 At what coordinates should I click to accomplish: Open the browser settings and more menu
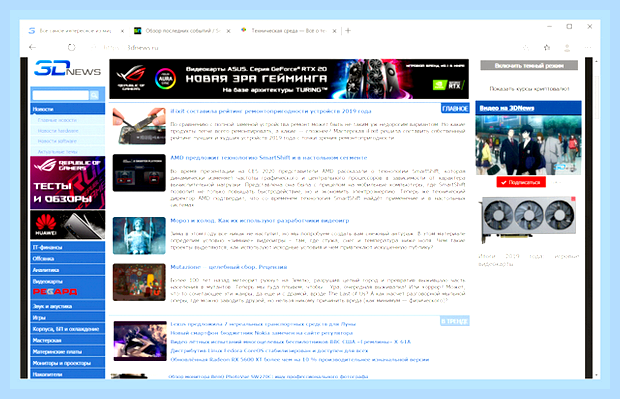pos(588,48)
